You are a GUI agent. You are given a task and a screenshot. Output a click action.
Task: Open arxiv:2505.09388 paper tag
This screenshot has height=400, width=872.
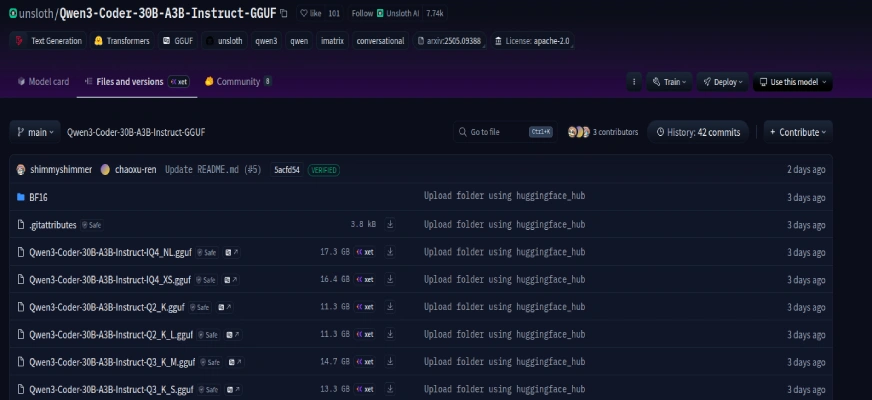click(449, 41)
